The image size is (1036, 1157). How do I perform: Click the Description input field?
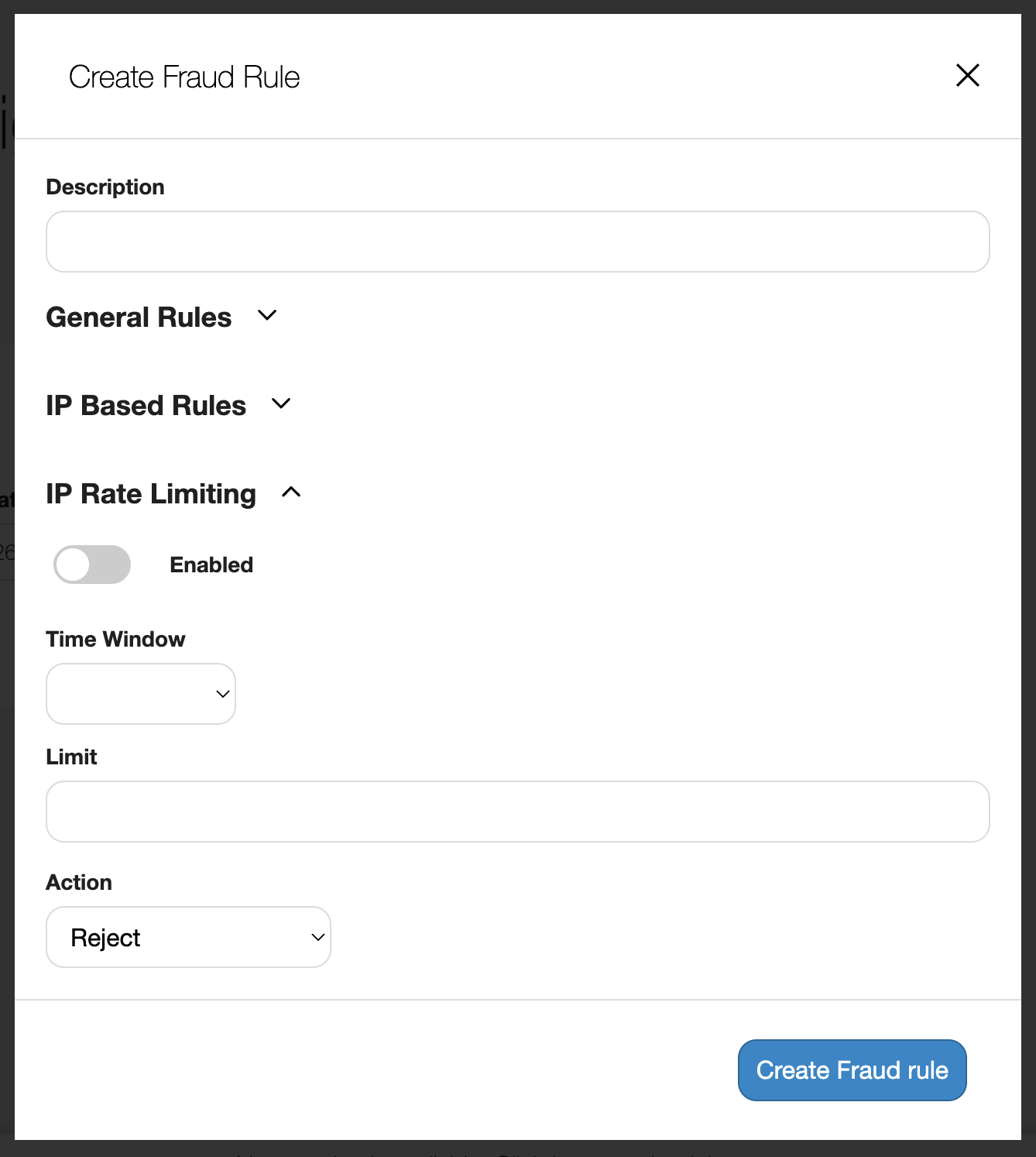(x=517, y=241)
